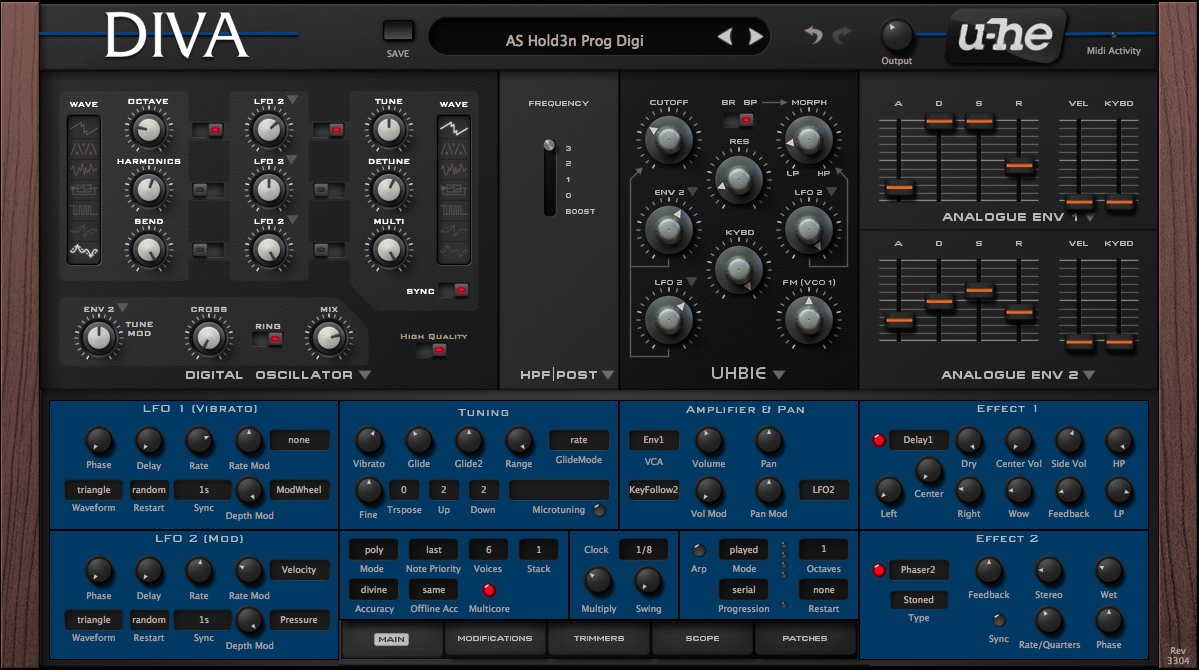Toggle the SYNC switch
This screenshot has width=1199, height=670.
[453, 290]
